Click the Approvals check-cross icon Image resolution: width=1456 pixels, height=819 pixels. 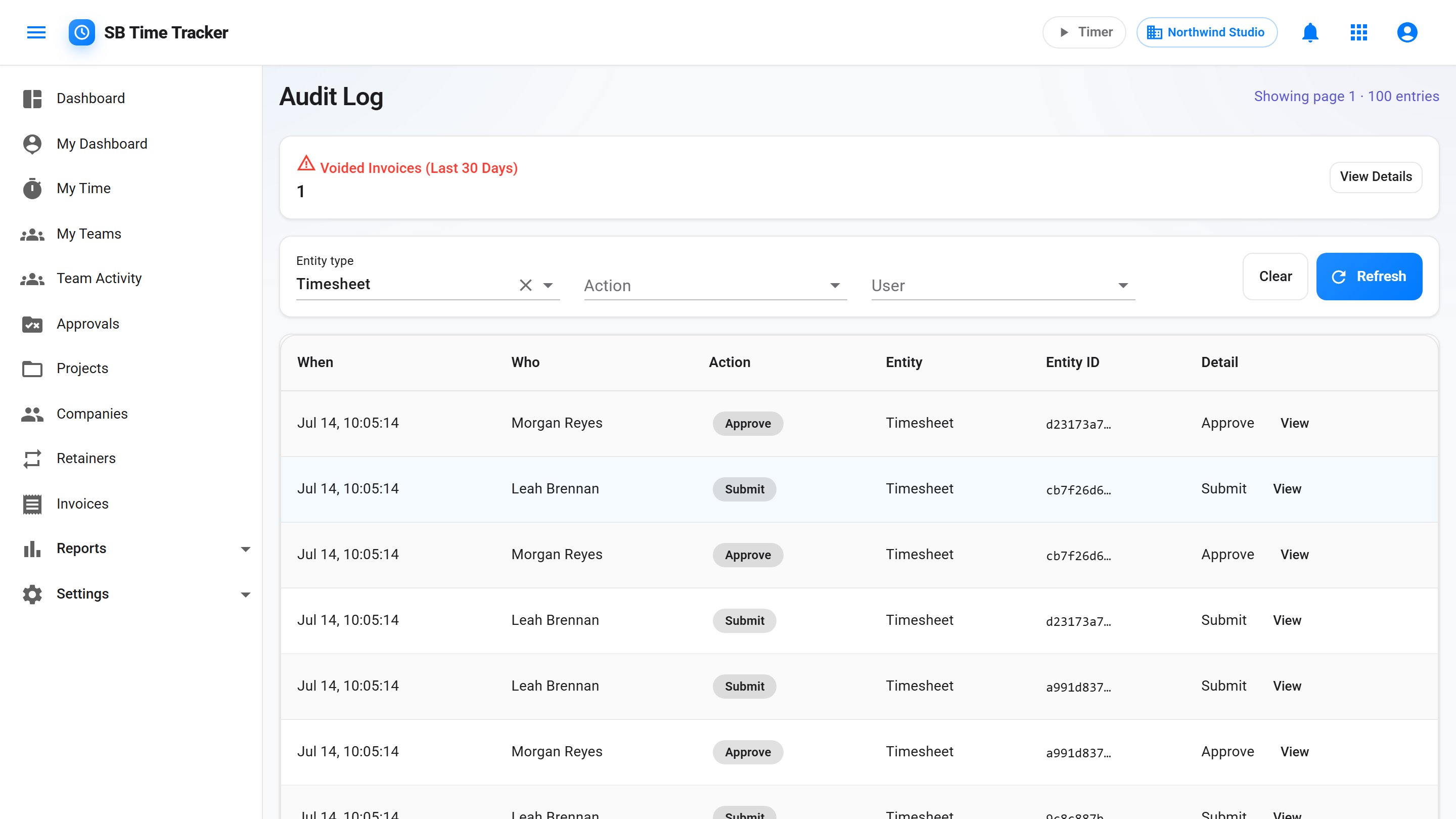(32, 324)
